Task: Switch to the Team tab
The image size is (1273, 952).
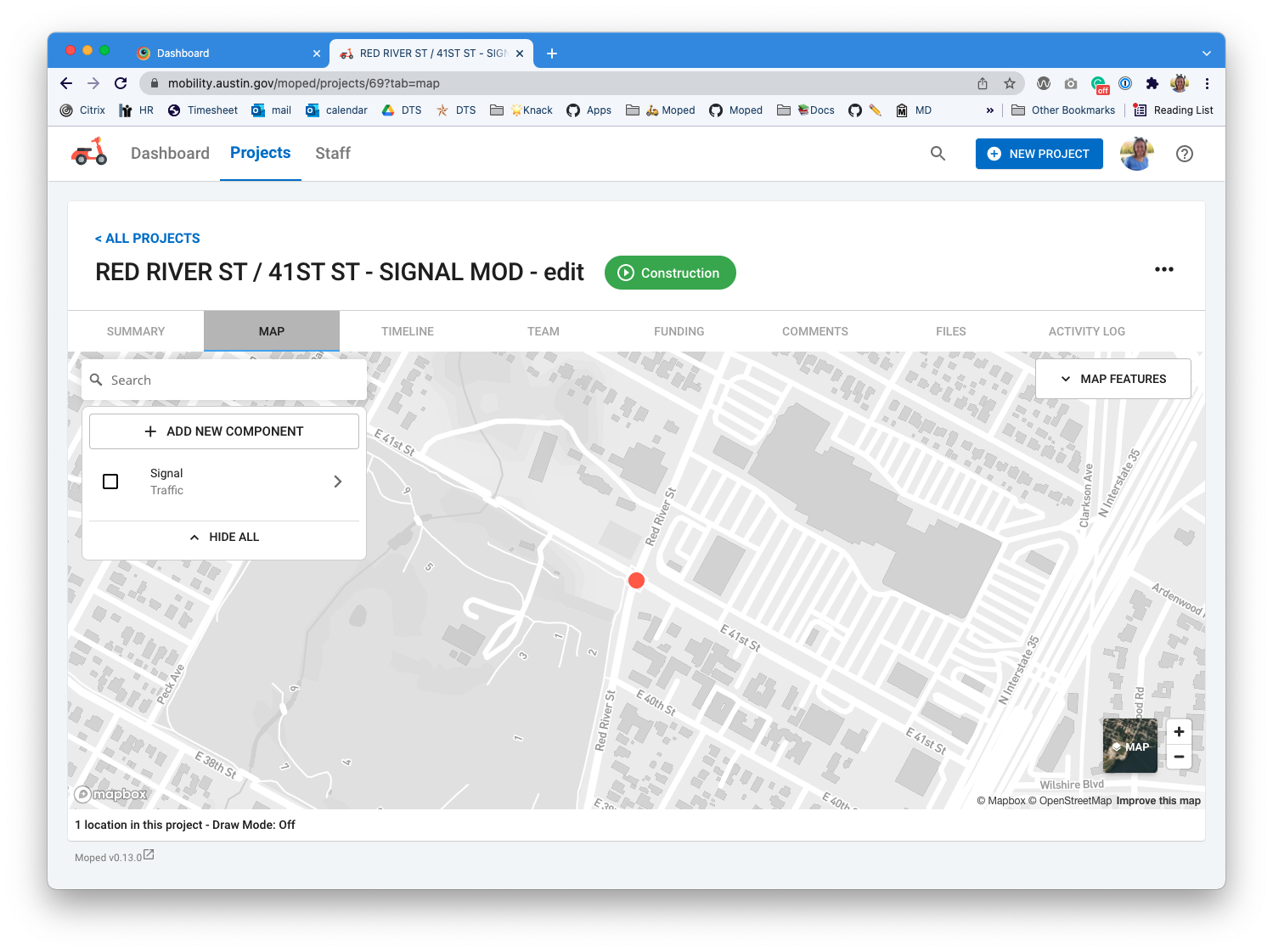Action: point(544,331)
